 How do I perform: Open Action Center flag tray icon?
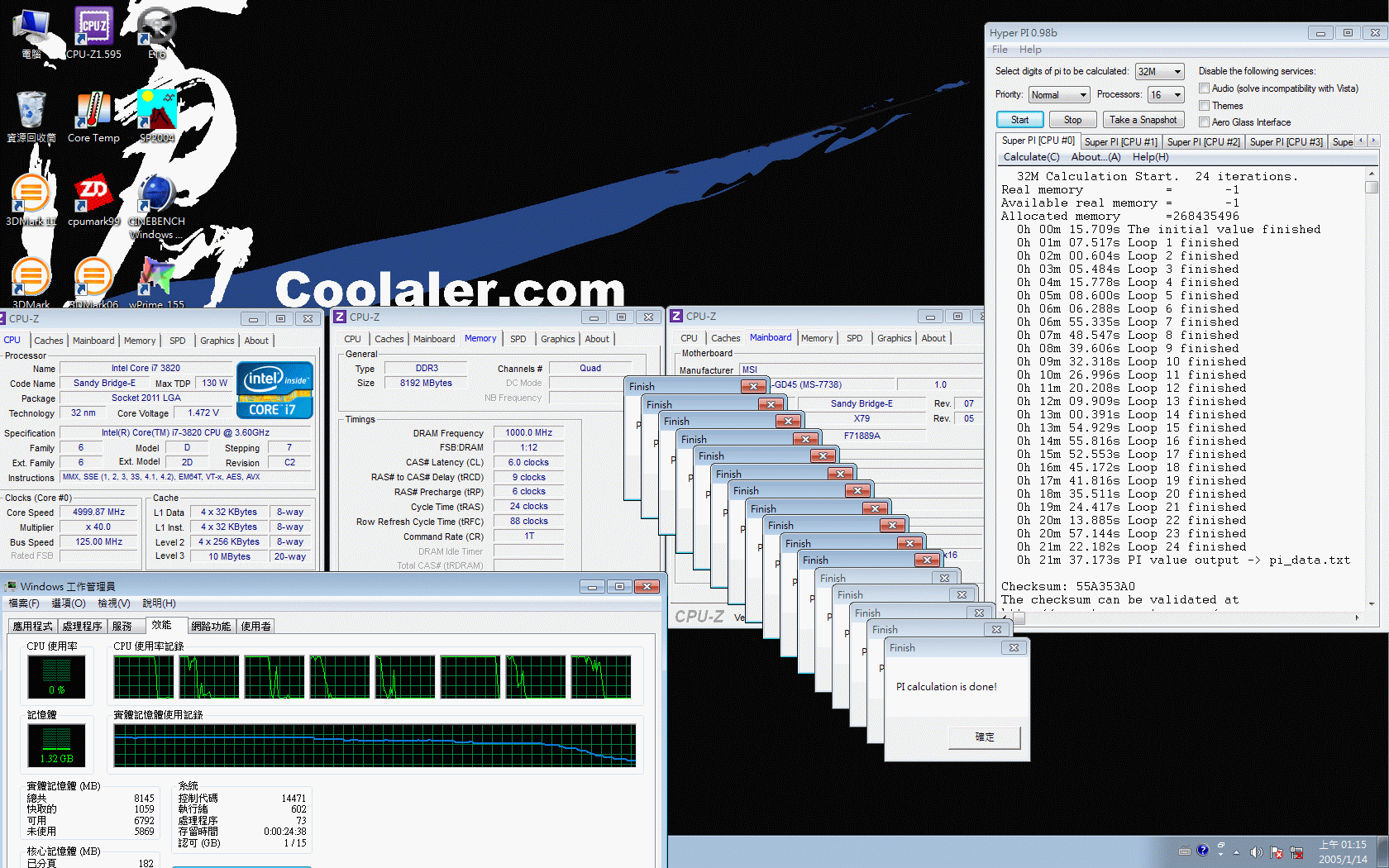click(x=1277, y=852)
